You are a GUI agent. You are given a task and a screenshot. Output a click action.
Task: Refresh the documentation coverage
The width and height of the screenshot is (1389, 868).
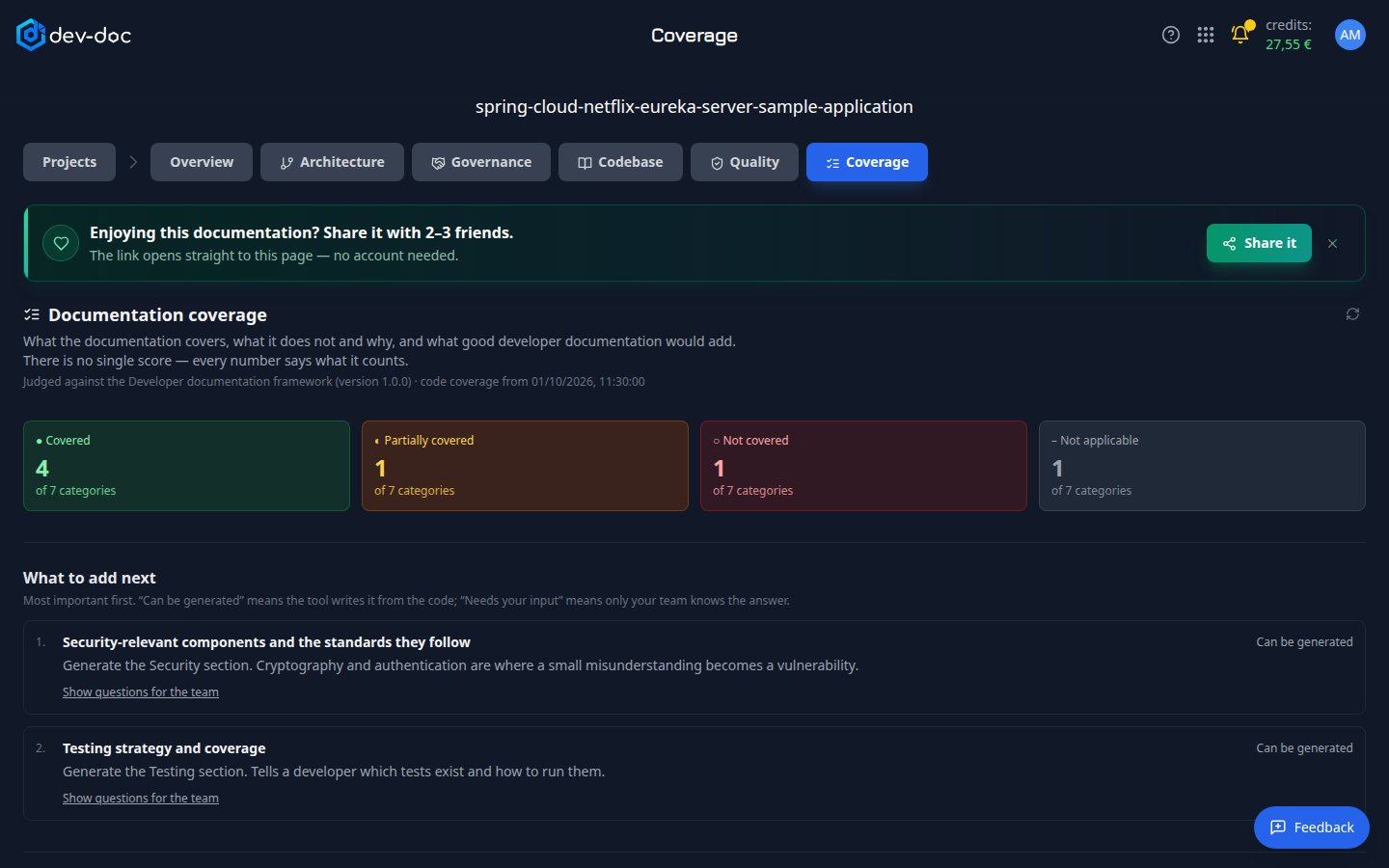[x=1352, y=314]
